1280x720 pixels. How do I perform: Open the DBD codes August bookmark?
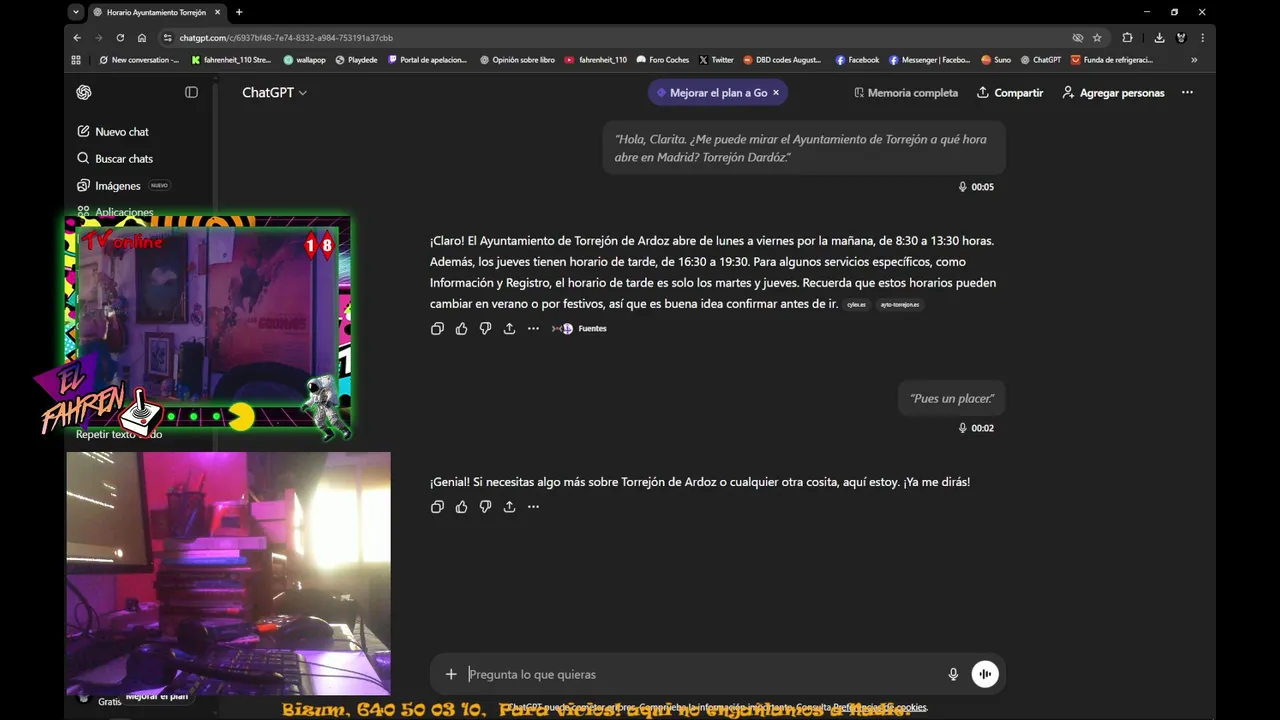pyautogui.click(x=782, y=60)
